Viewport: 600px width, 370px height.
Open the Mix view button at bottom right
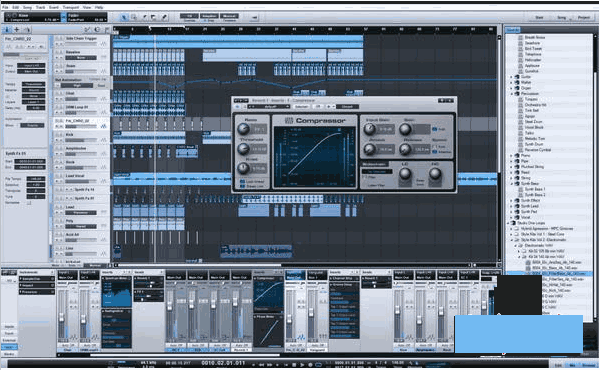point(572,365)
